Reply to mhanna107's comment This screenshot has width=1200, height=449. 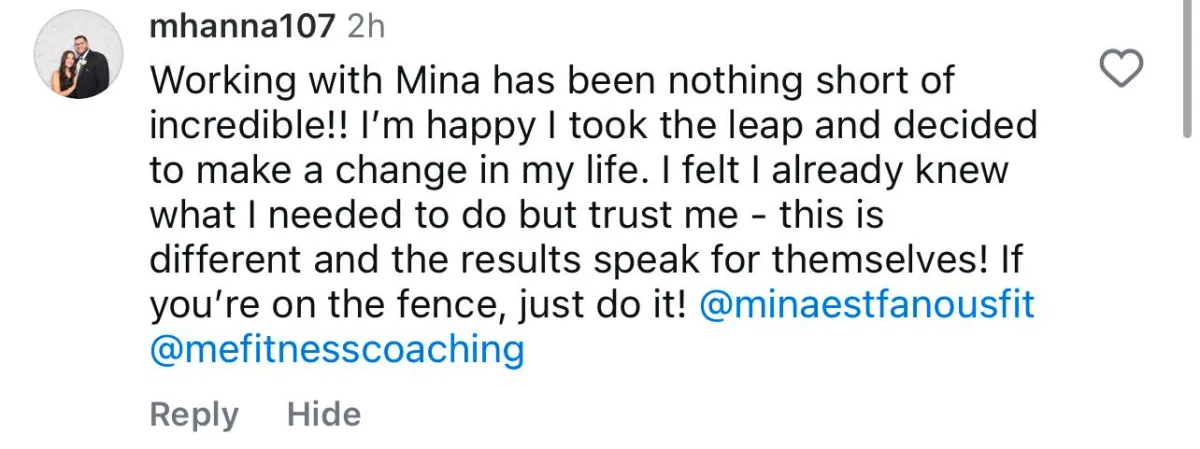(x=194, y=414)
